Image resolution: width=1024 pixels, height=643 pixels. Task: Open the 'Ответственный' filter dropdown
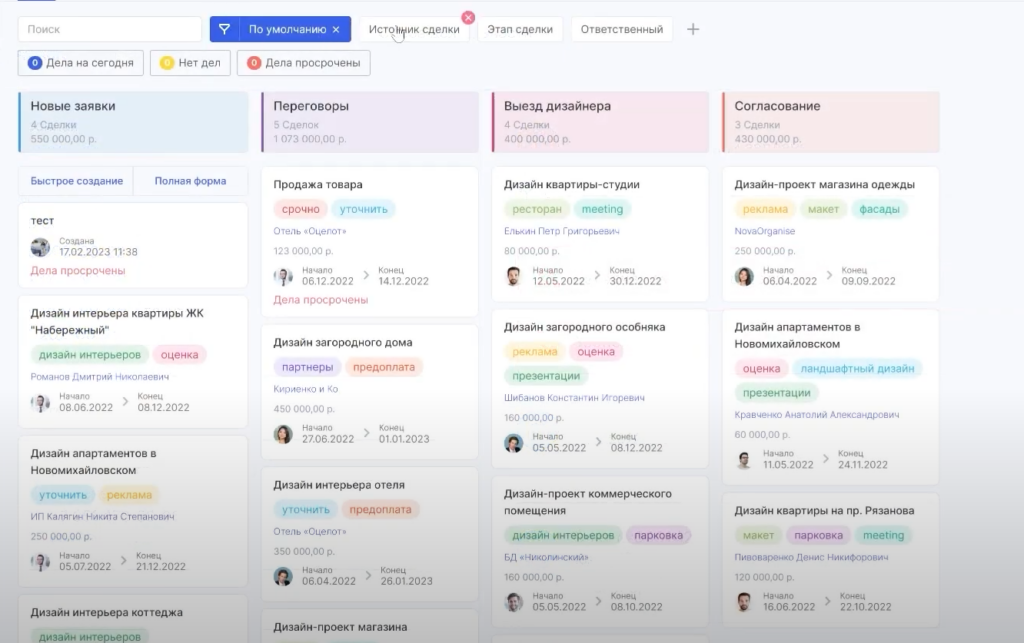[x=621, y=30]
